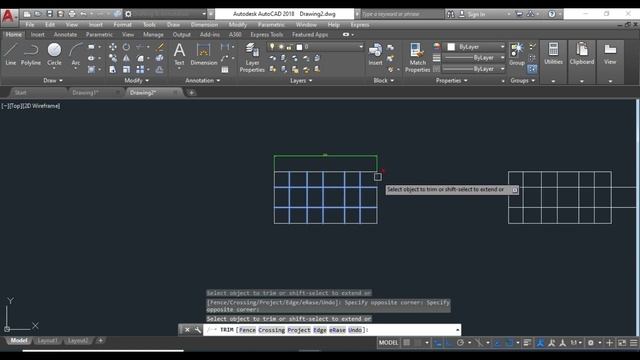
Task: Toggle the layer on/off lightbulb icon
Action: click(272, 47)
